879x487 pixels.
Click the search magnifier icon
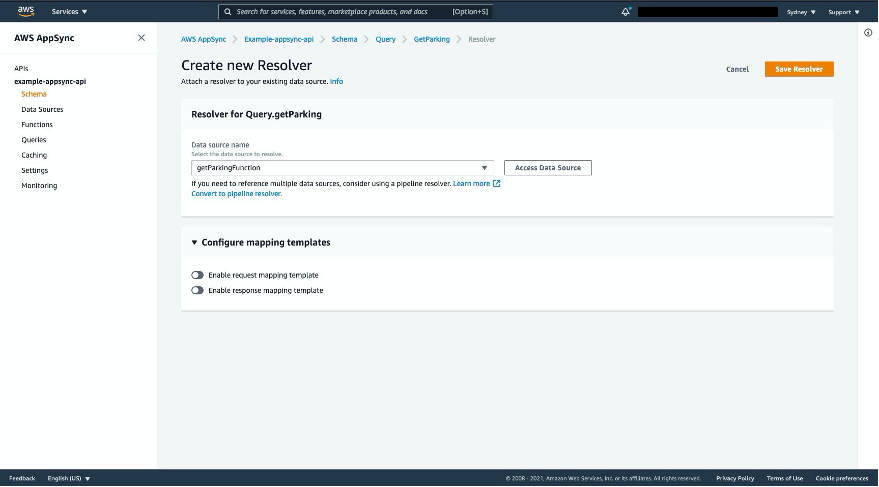pyautogui.click(x=228, y=11)
